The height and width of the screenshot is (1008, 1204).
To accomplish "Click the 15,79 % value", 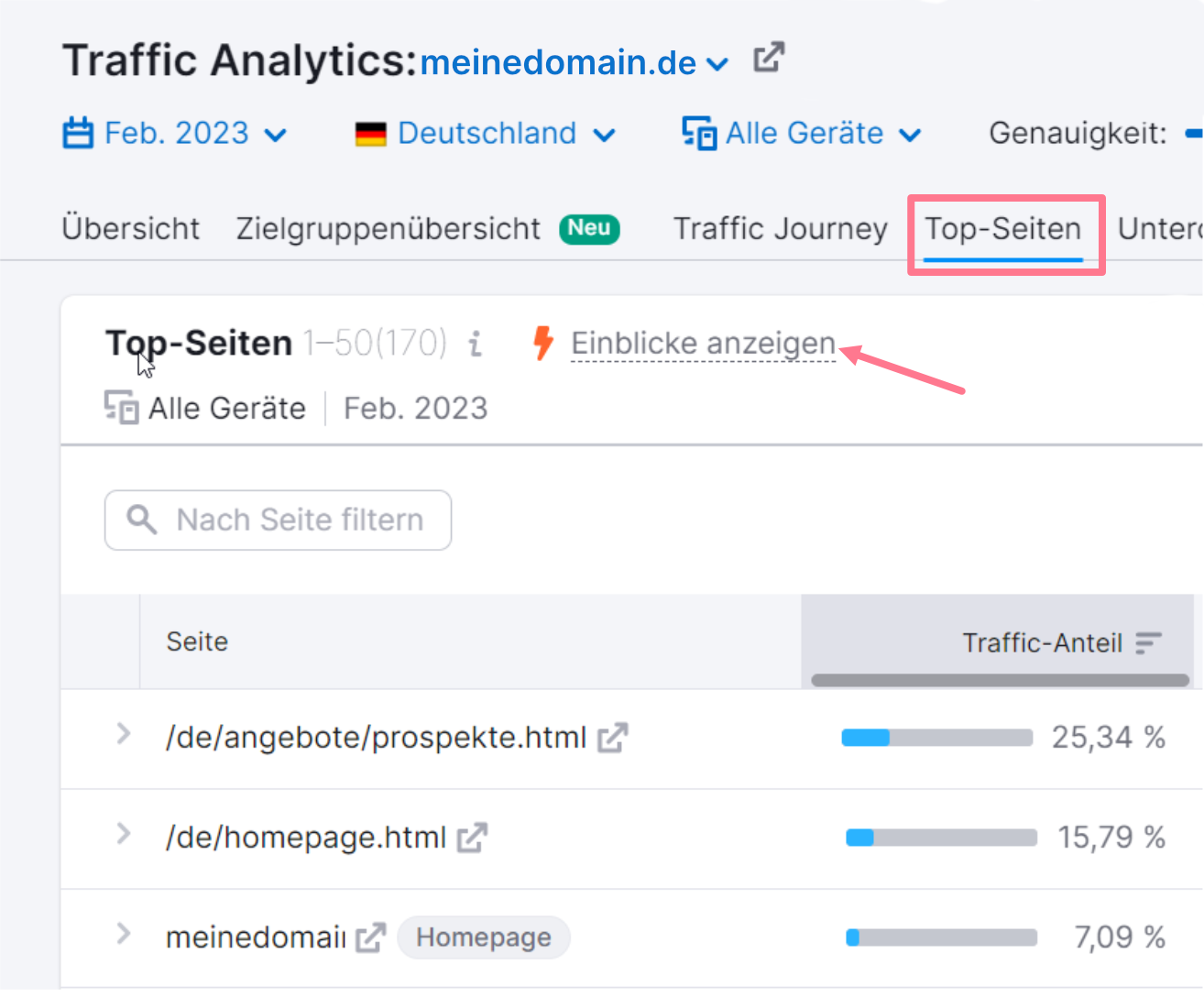I will [x=1111, y=838].
